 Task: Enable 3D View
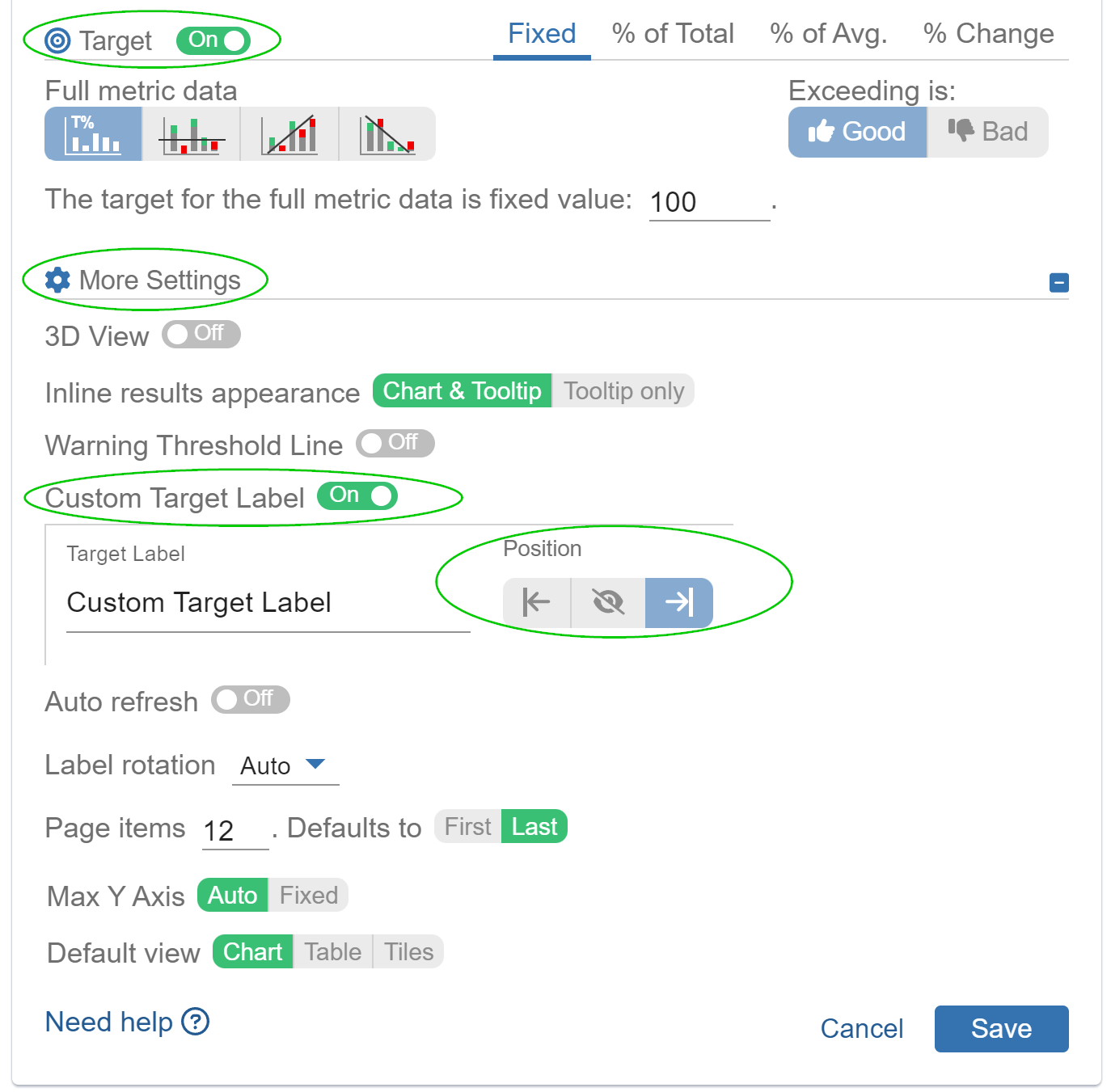click(201, 335)
